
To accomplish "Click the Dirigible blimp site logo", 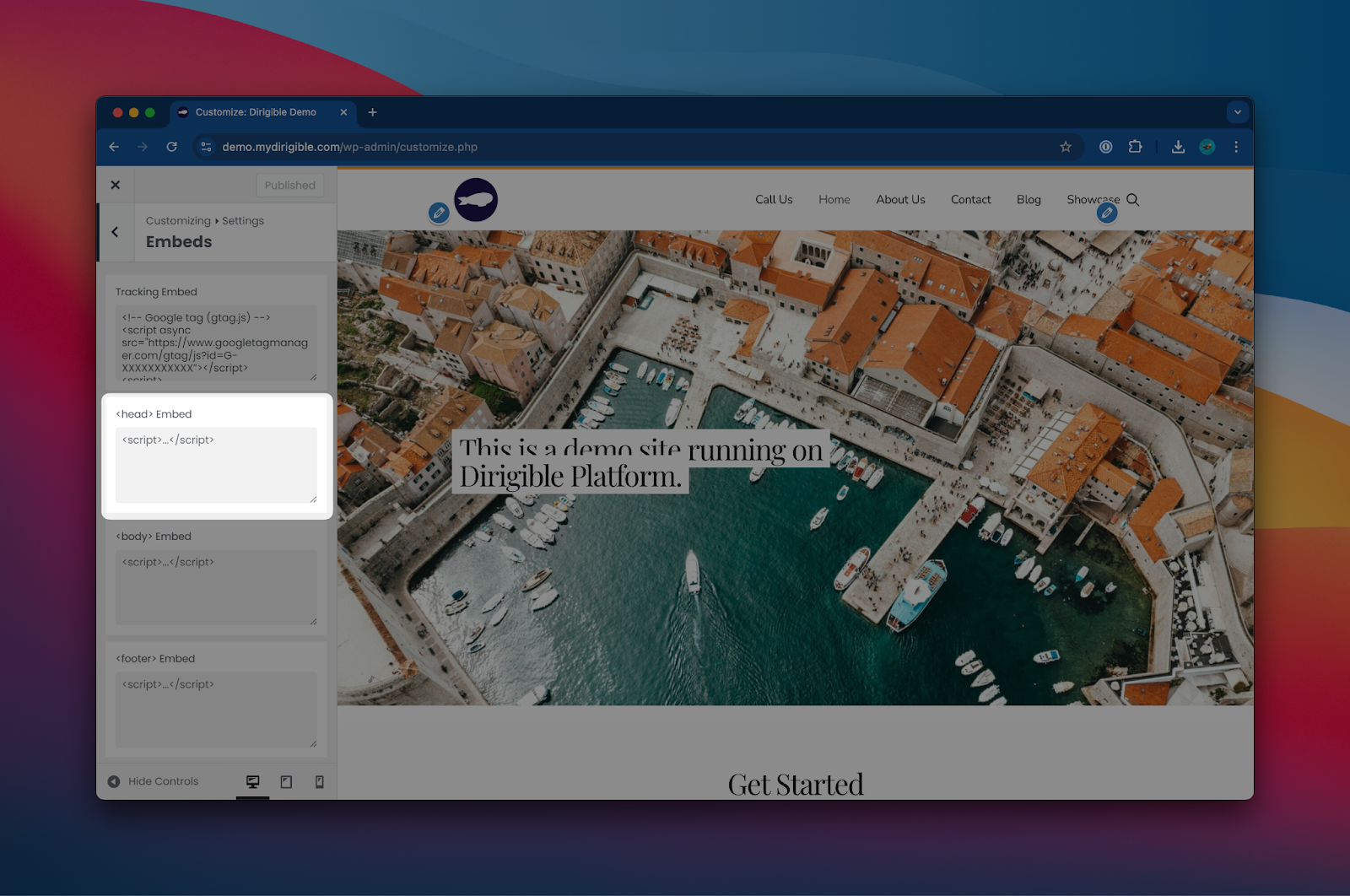I will pyautogui.click(x=476, y=200).
